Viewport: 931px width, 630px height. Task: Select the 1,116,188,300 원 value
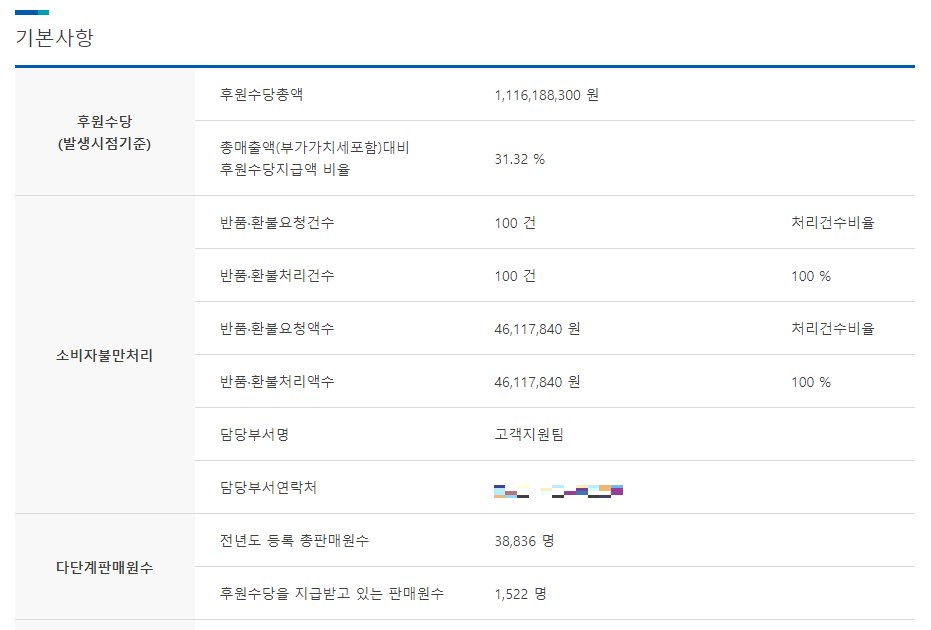[x=546, y=95]
